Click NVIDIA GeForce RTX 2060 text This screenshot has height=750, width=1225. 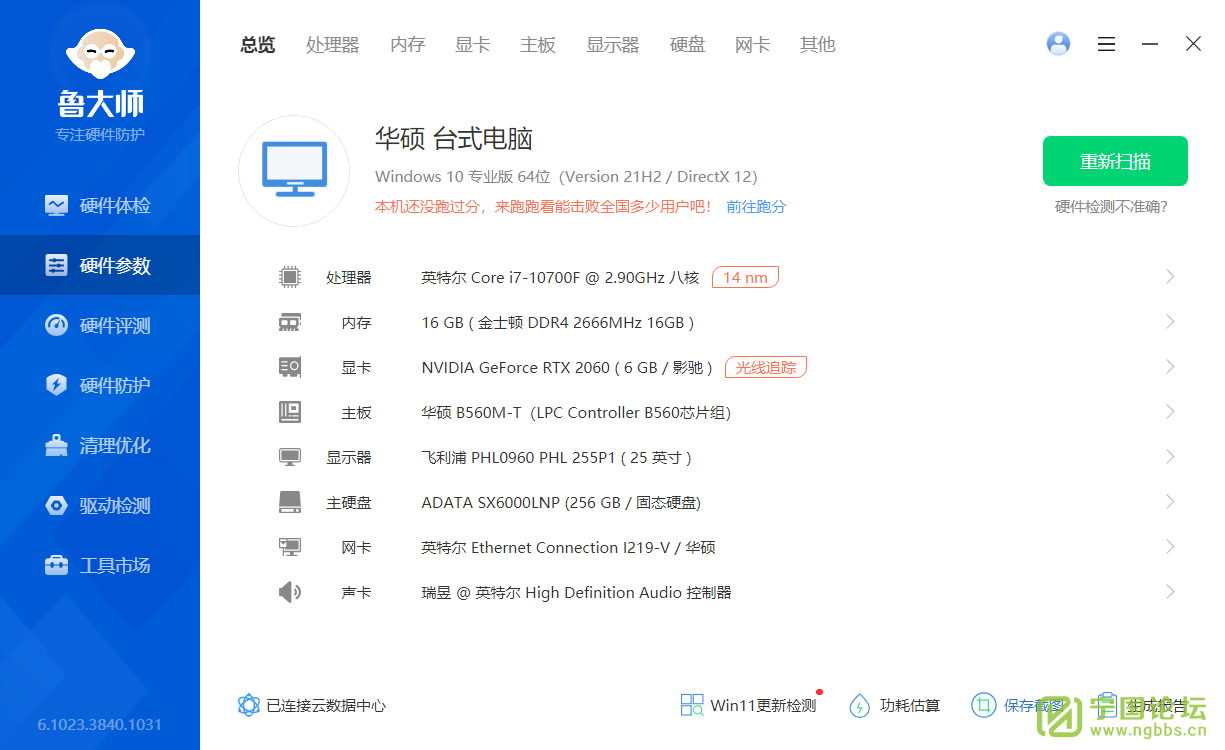567,367
